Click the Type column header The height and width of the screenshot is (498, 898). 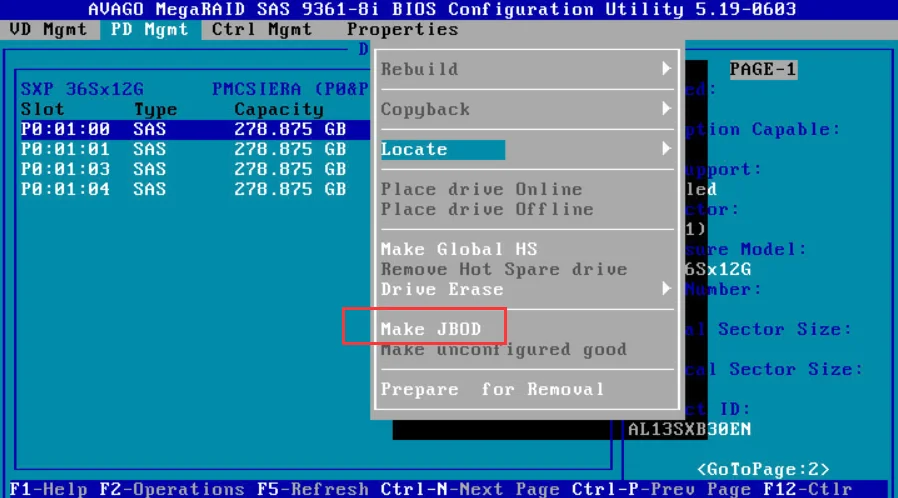(x=155, y=109)
